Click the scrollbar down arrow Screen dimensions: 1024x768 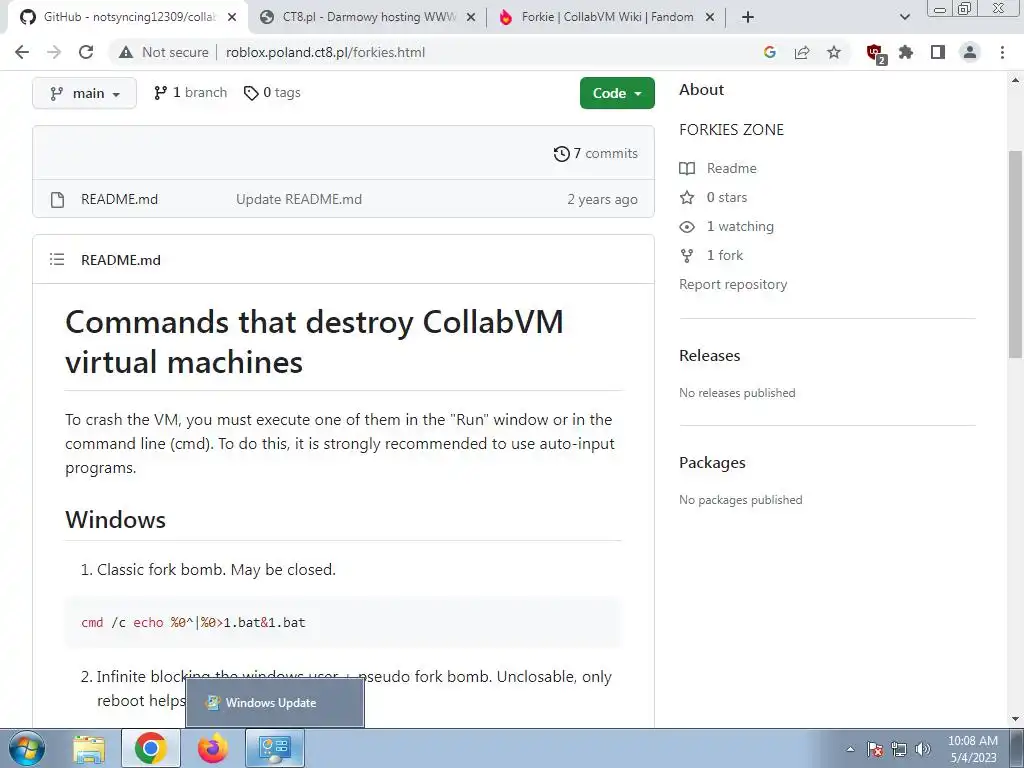1015,719
